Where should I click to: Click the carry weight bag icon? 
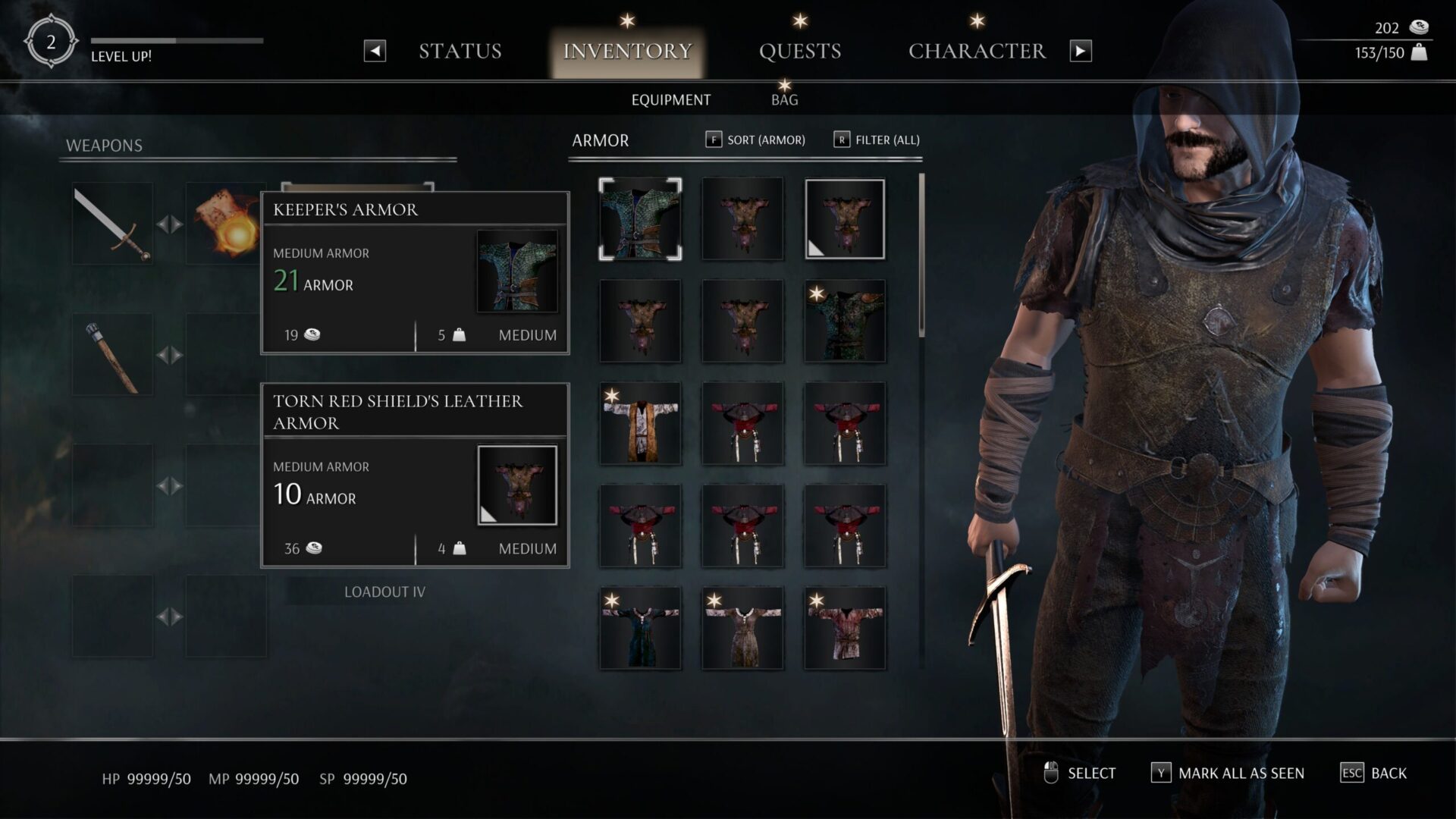(x=1419, y=52)
